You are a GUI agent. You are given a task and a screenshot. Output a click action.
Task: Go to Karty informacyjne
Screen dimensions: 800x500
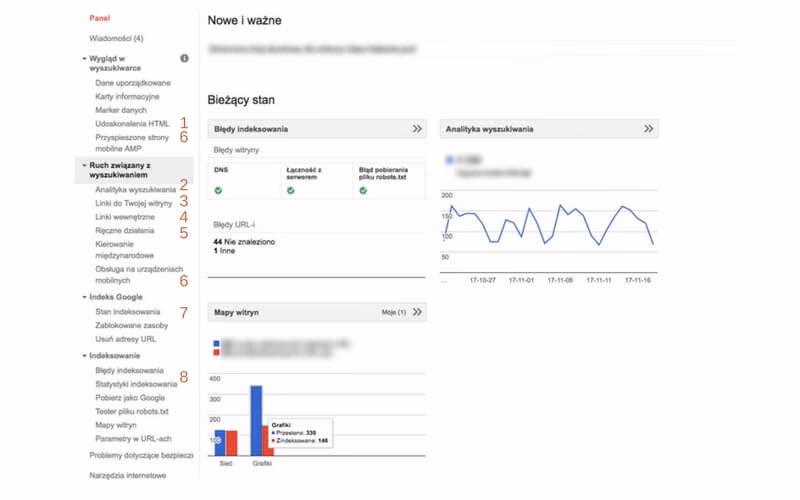[127, 96]
